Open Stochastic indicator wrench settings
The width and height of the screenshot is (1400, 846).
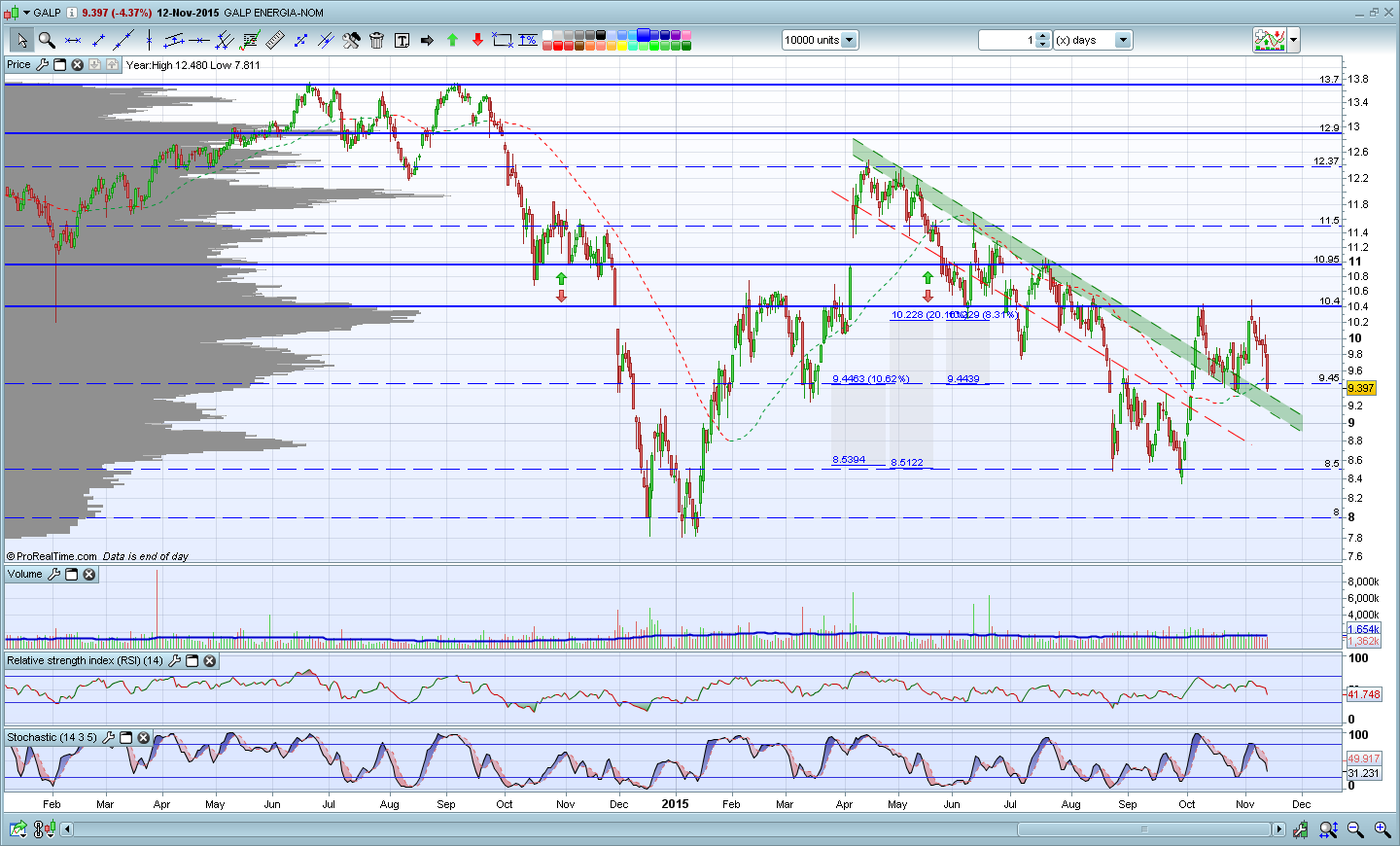pos(109,738)
